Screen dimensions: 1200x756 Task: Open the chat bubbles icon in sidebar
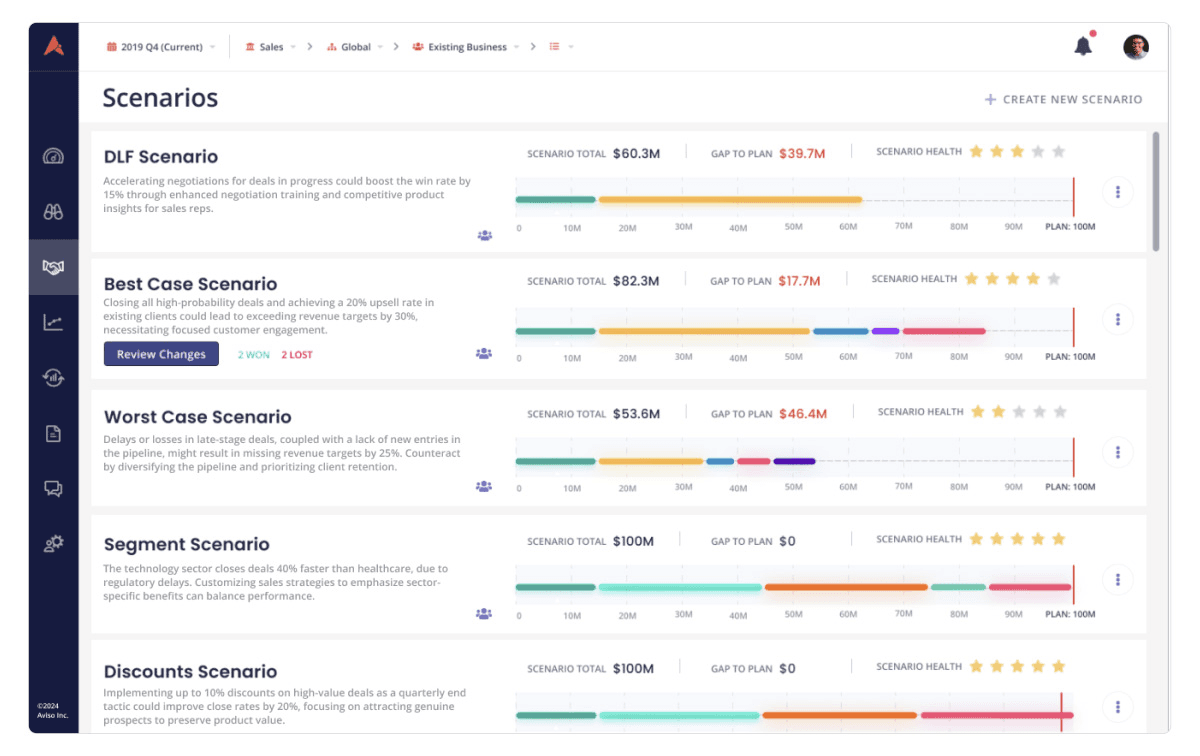(x=53, y=488)
